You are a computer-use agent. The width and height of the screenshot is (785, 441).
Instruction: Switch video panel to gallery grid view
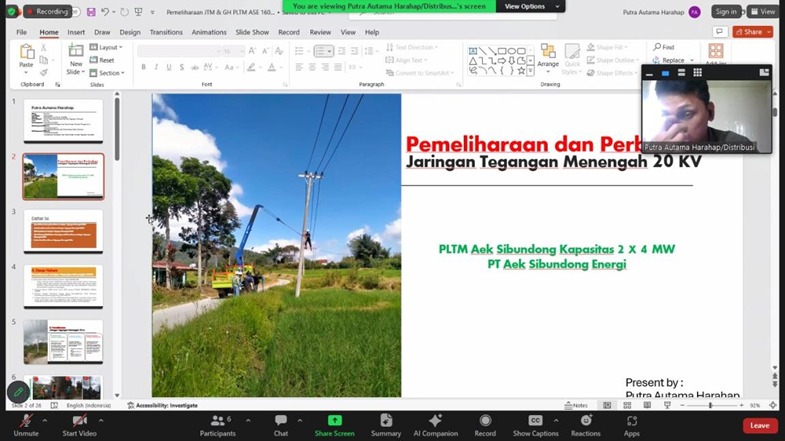click(697, 73)
